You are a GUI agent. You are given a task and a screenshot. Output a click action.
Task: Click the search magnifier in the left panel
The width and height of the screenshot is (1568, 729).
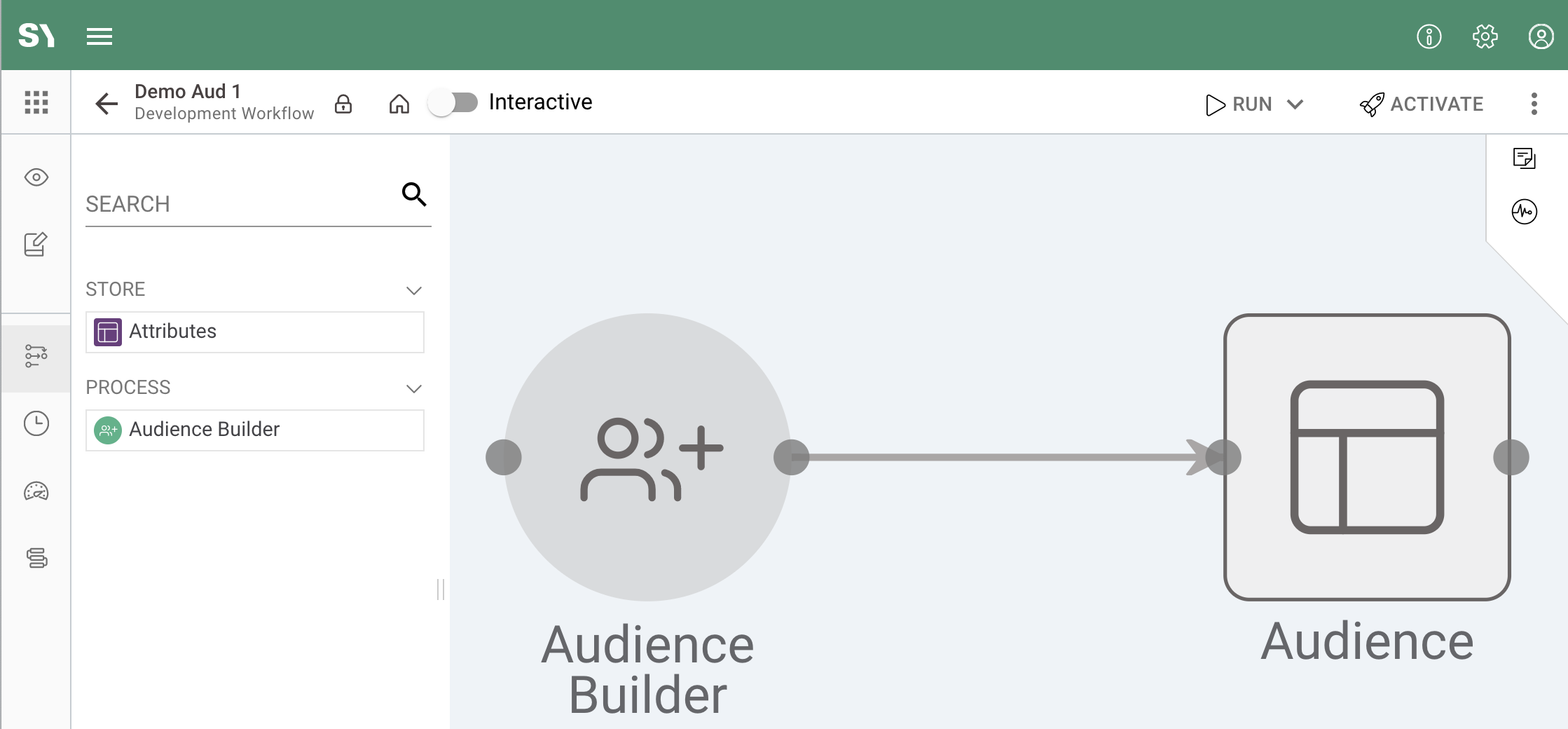tap(414, 196)
